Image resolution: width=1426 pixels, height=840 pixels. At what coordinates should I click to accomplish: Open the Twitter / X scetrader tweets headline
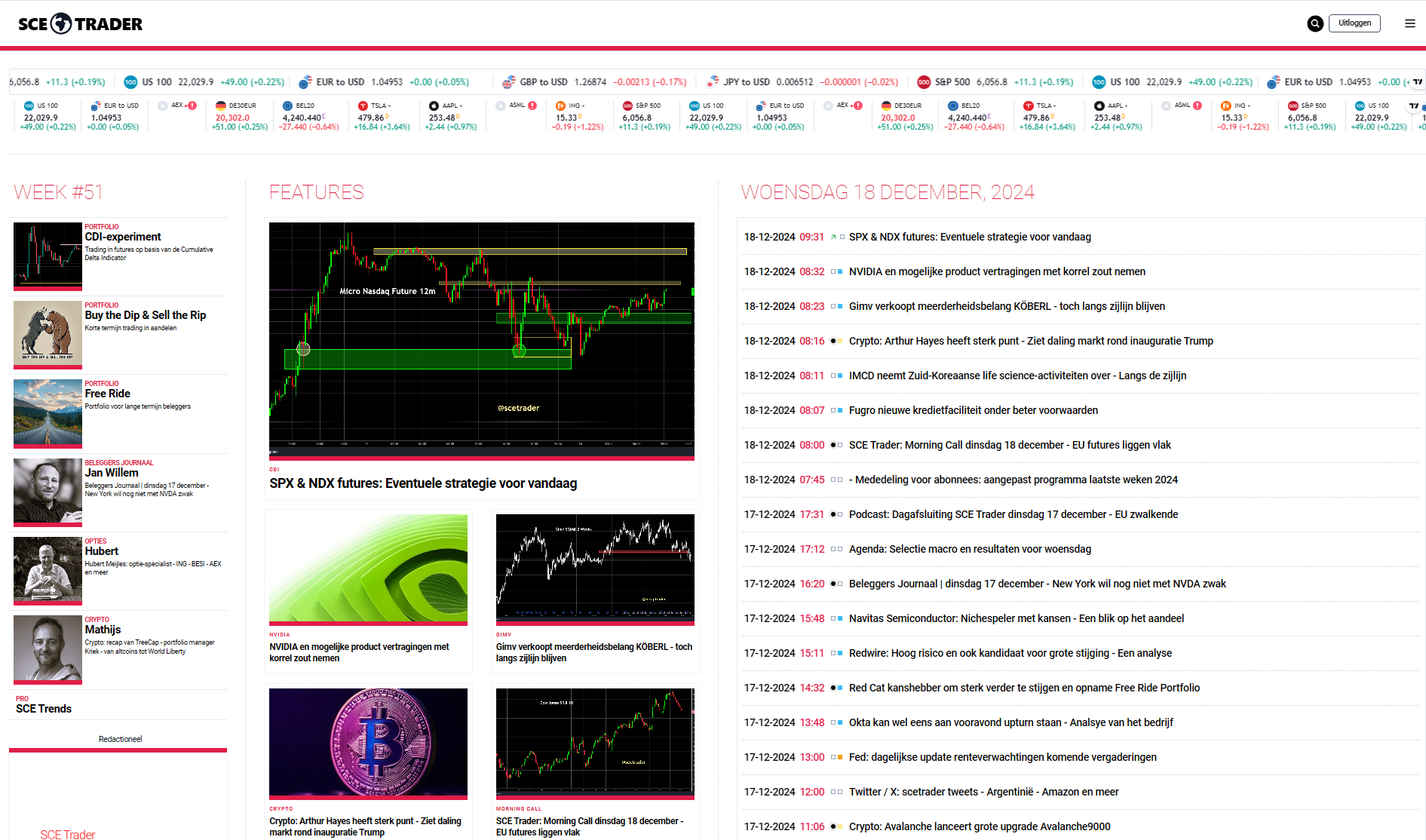point(984,792)
